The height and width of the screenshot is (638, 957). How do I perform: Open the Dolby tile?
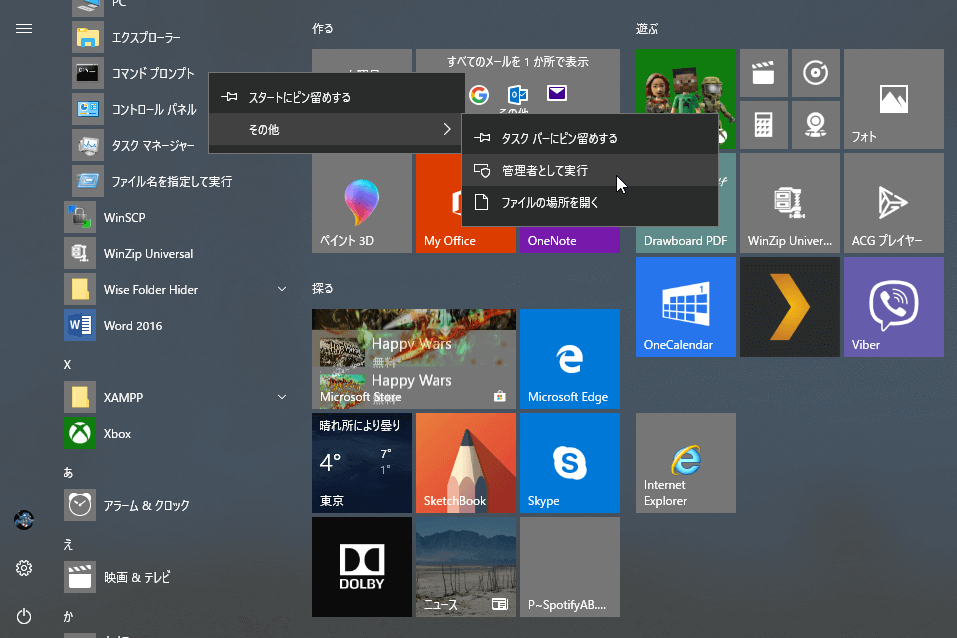[361, 567]
